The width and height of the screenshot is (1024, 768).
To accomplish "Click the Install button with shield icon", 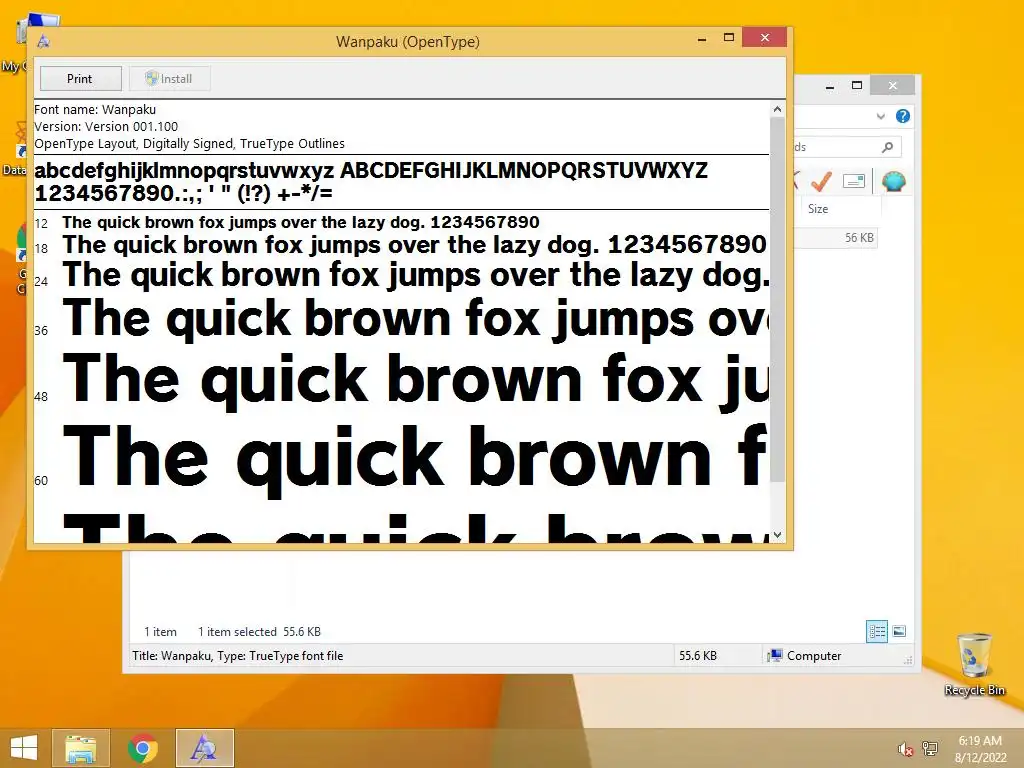I will point(169,78).
